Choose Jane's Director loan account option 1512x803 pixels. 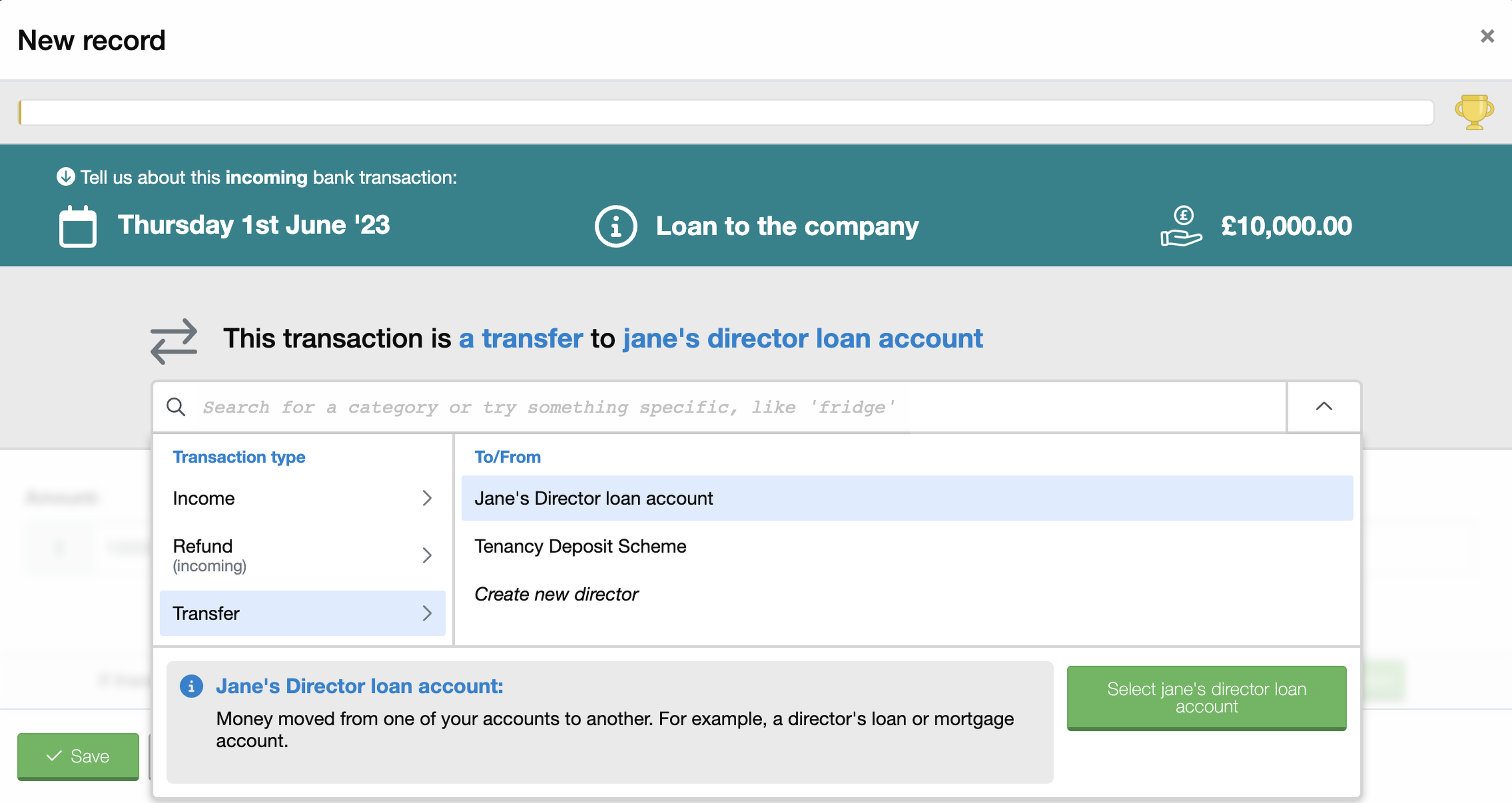pyautogui.click(x=907, y=498)
